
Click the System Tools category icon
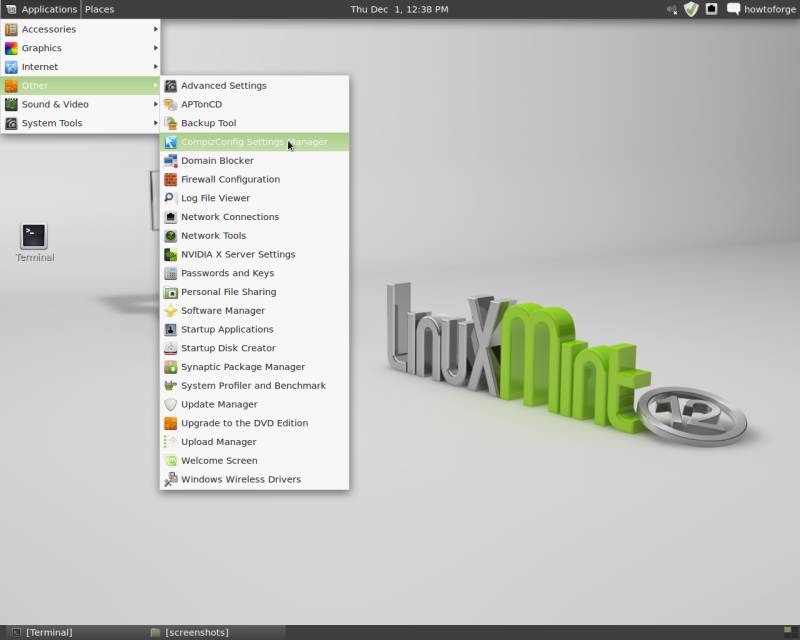point(11,123)
